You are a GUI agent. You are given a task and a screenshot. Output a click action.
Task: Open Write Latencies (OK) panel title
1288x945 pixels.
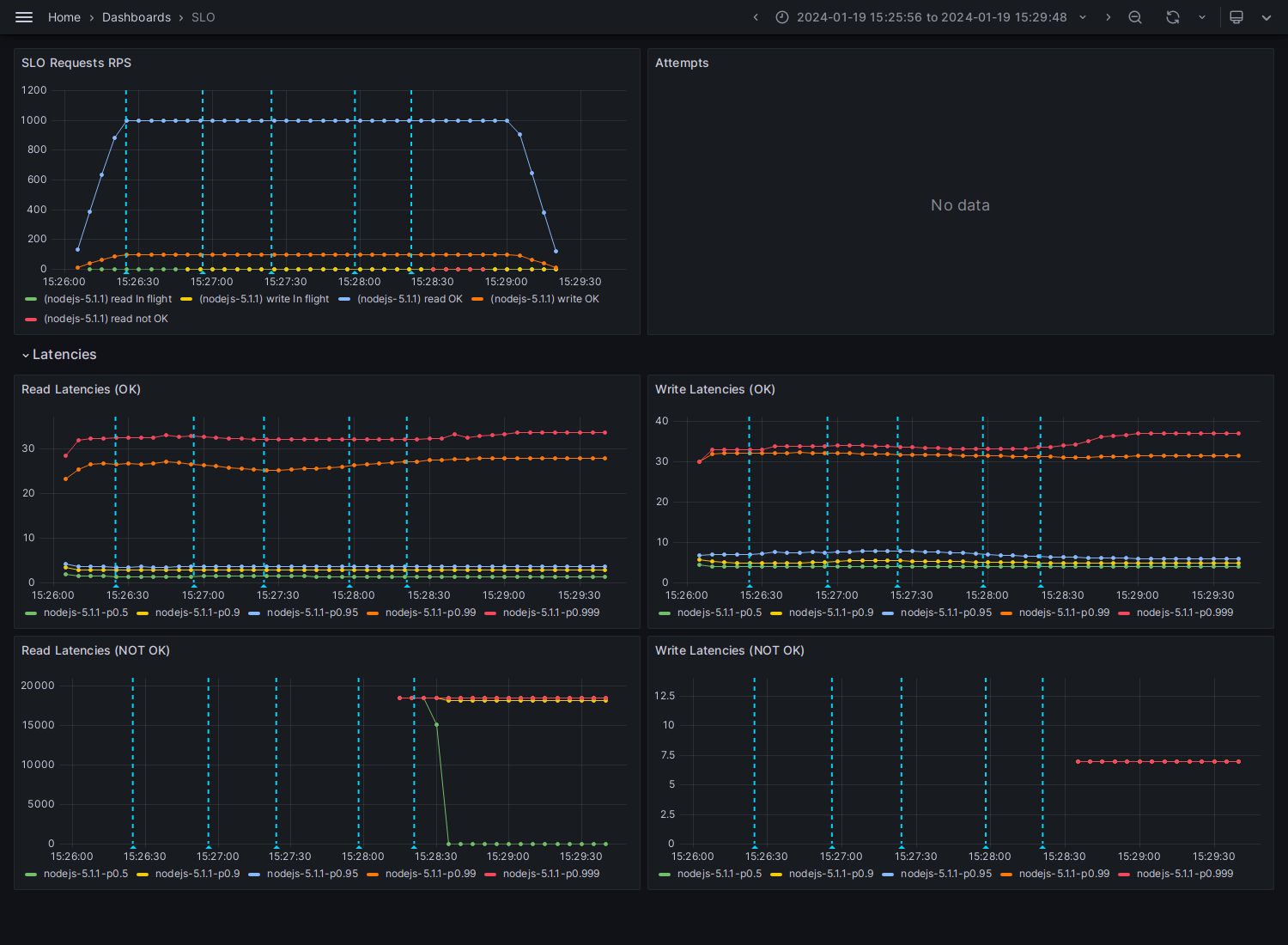[715, 389]
